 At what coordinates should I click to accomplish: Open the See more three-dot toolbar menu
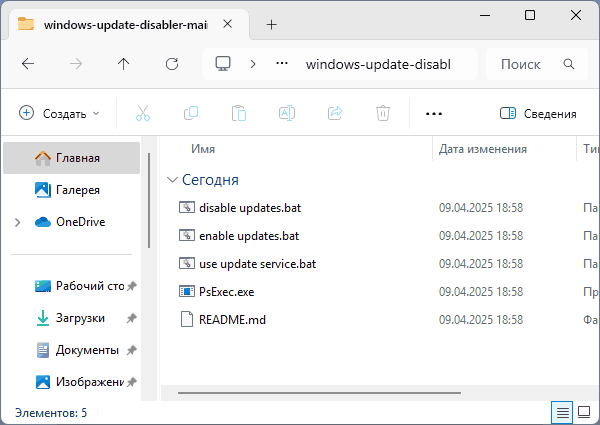click(x=434, y=114)
